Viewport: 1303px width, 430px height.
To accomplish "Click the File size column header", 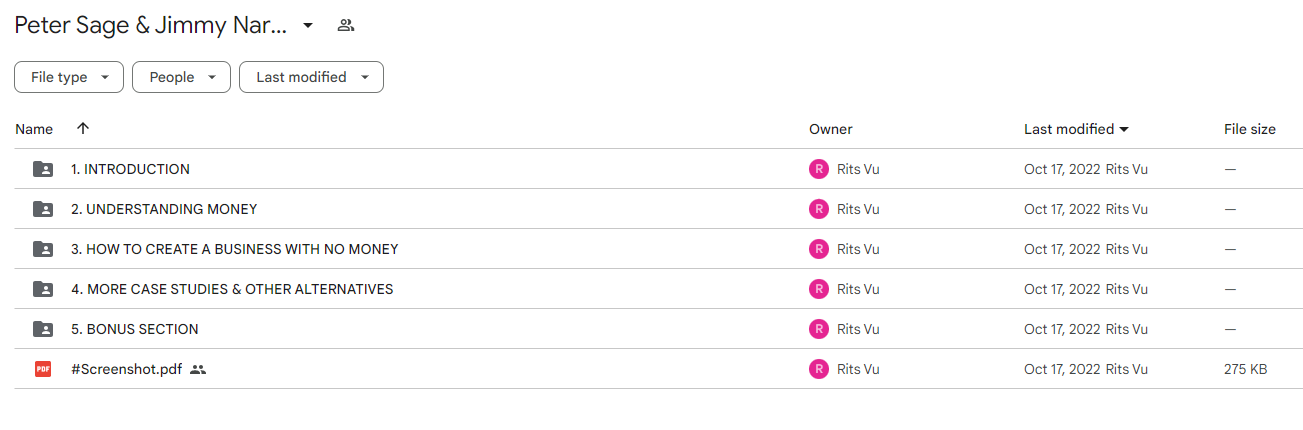I will tap(1250, 129).
